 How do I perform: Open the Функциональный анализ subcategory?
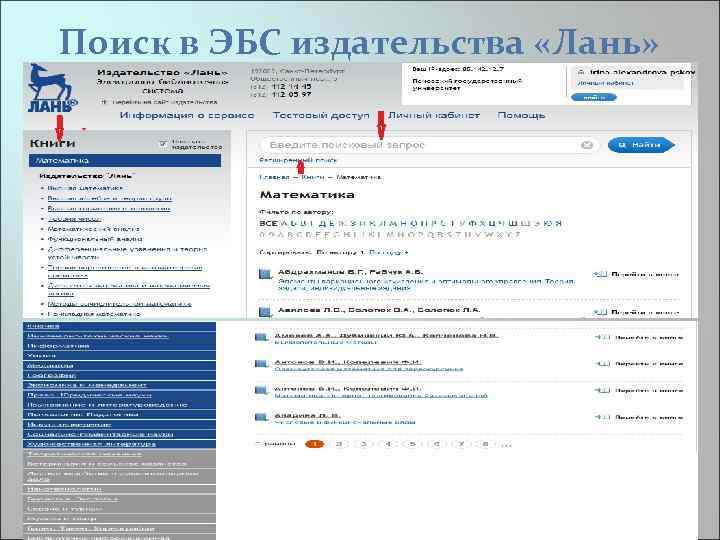tap(95, 239)
